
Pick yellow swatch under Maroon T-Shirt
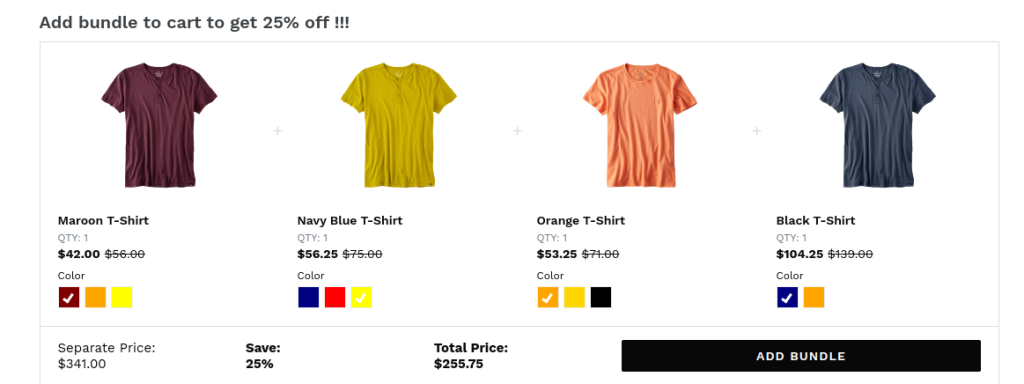122,297
